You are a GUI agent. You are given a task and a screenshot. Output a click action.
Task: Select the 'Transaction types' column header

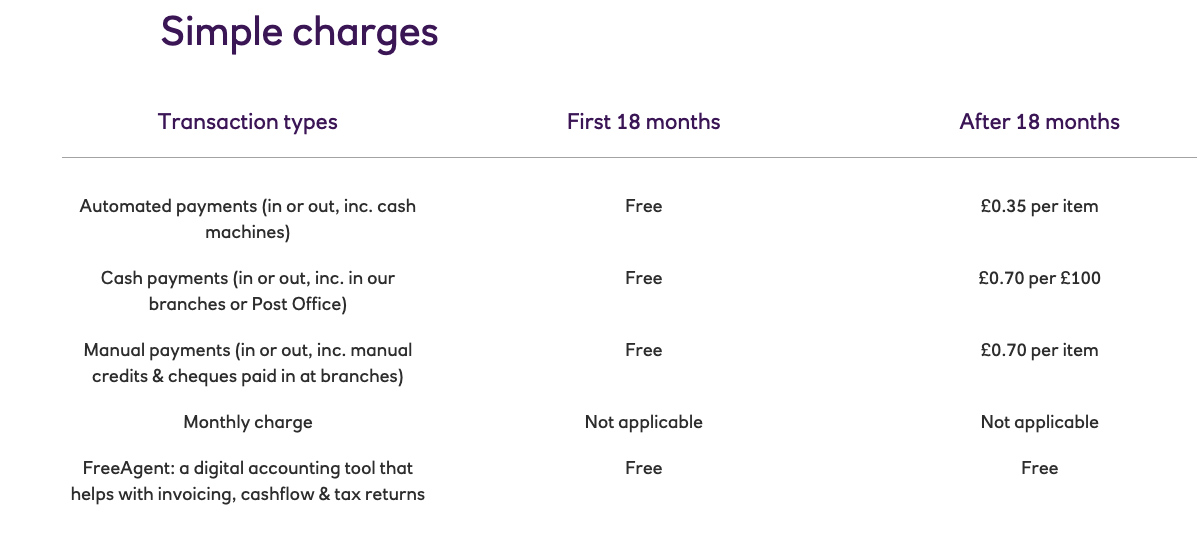(x=248, y=122)
